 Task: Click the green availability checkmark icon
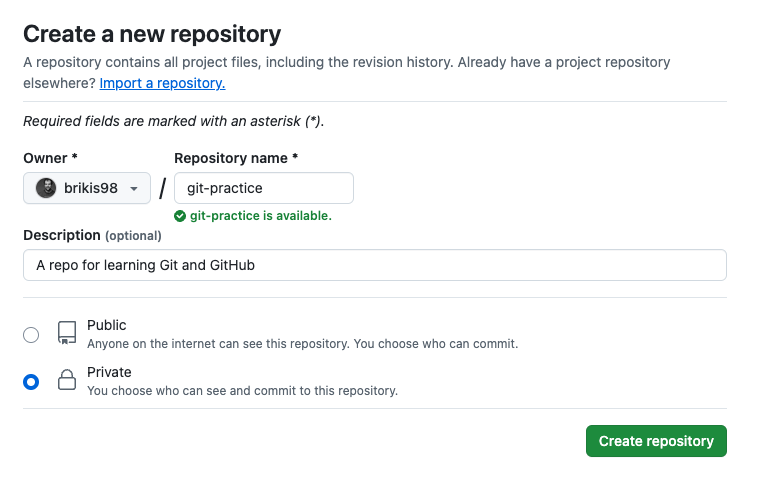(x=180, y=216)
